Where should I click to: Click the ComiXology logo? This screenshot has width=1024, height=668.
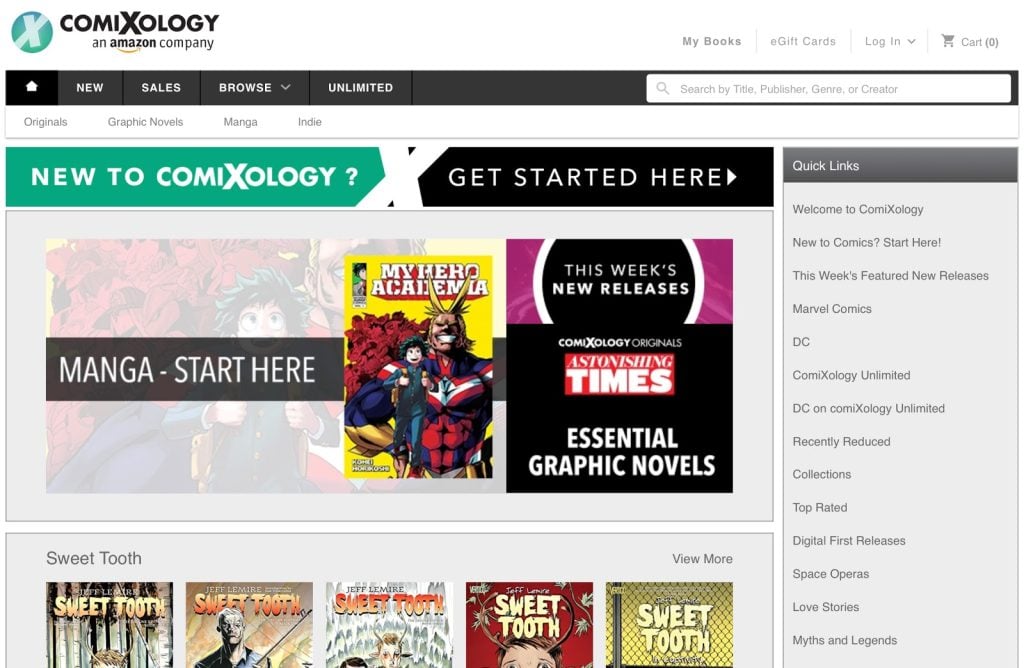pyautogui.click(x=116, y=31)
